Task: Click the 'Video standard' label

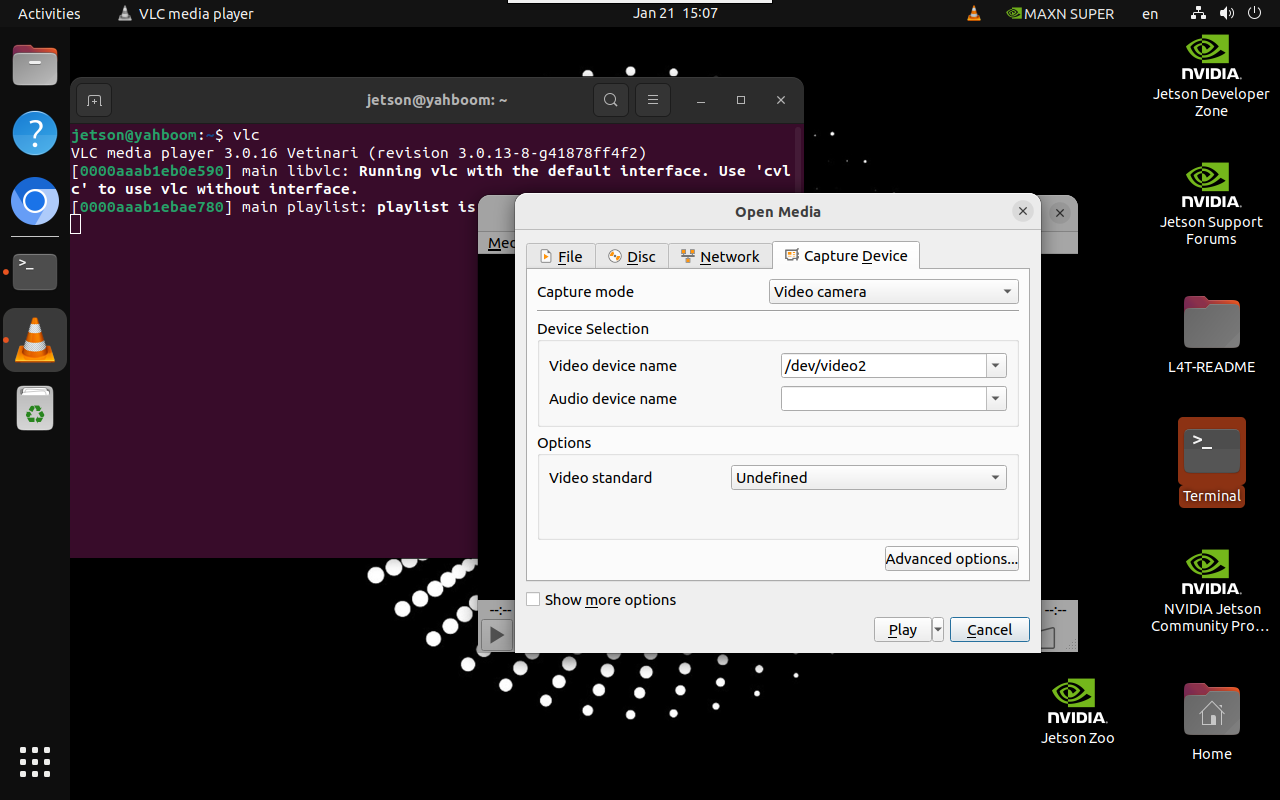Action: coord(600,478)
